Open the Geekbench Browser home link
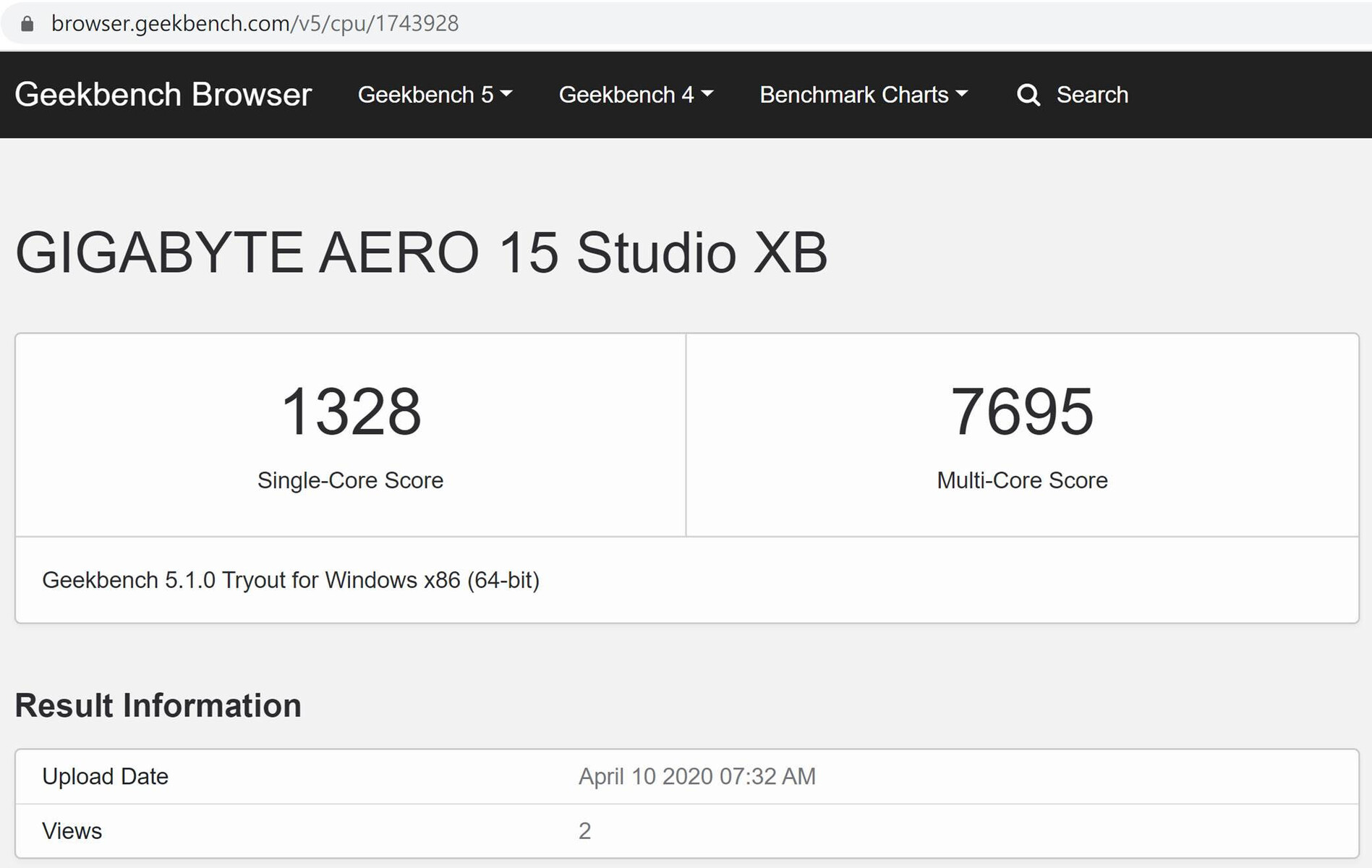 point(163,95)
